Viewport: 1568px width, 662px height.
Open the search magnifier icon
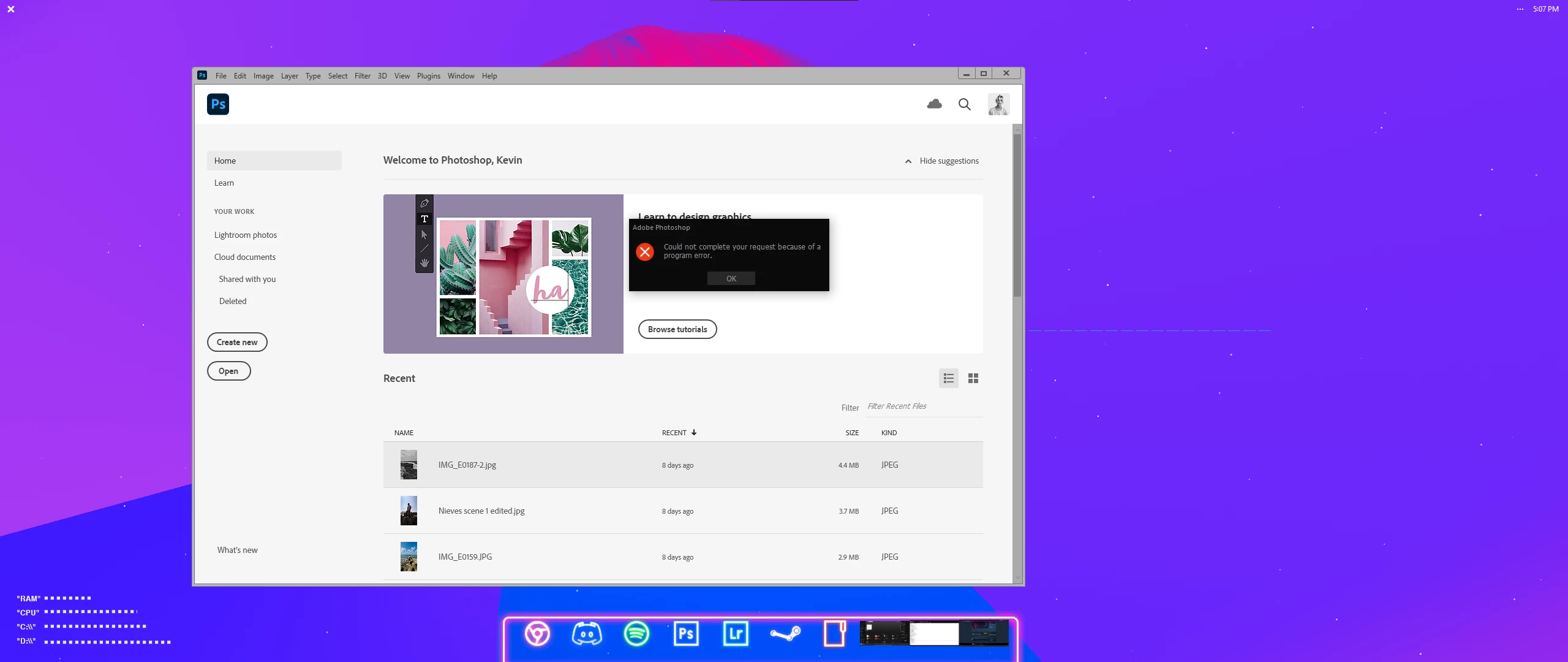pos(964,104)
